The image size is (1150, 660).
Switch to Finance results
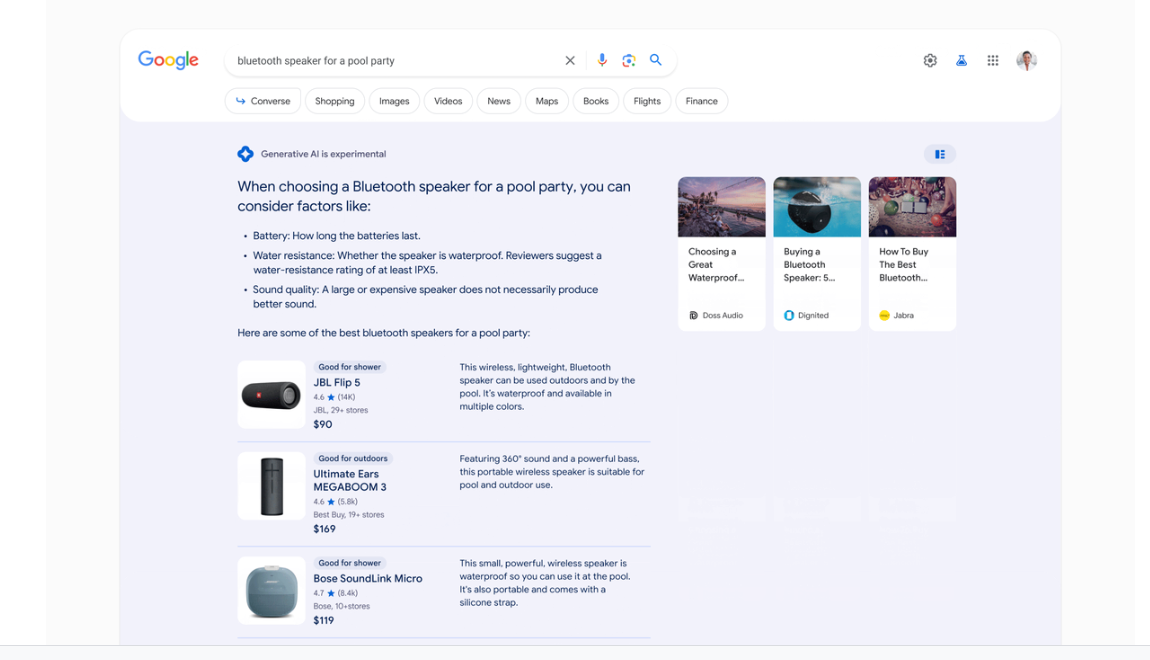(x=702, y=101)
